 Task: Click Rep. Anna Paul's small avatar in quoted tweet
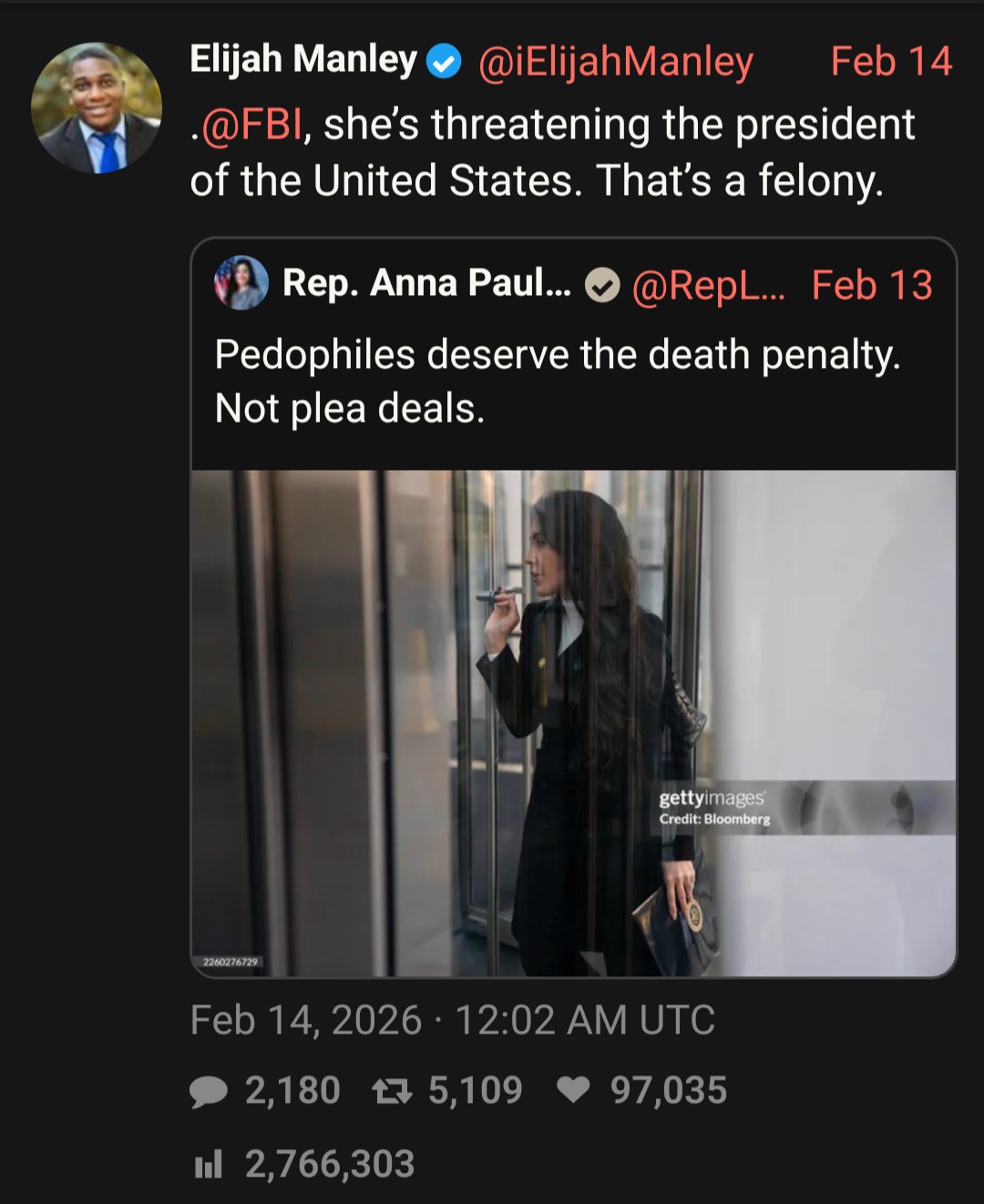pyautogui.click(x=241, y=283)
